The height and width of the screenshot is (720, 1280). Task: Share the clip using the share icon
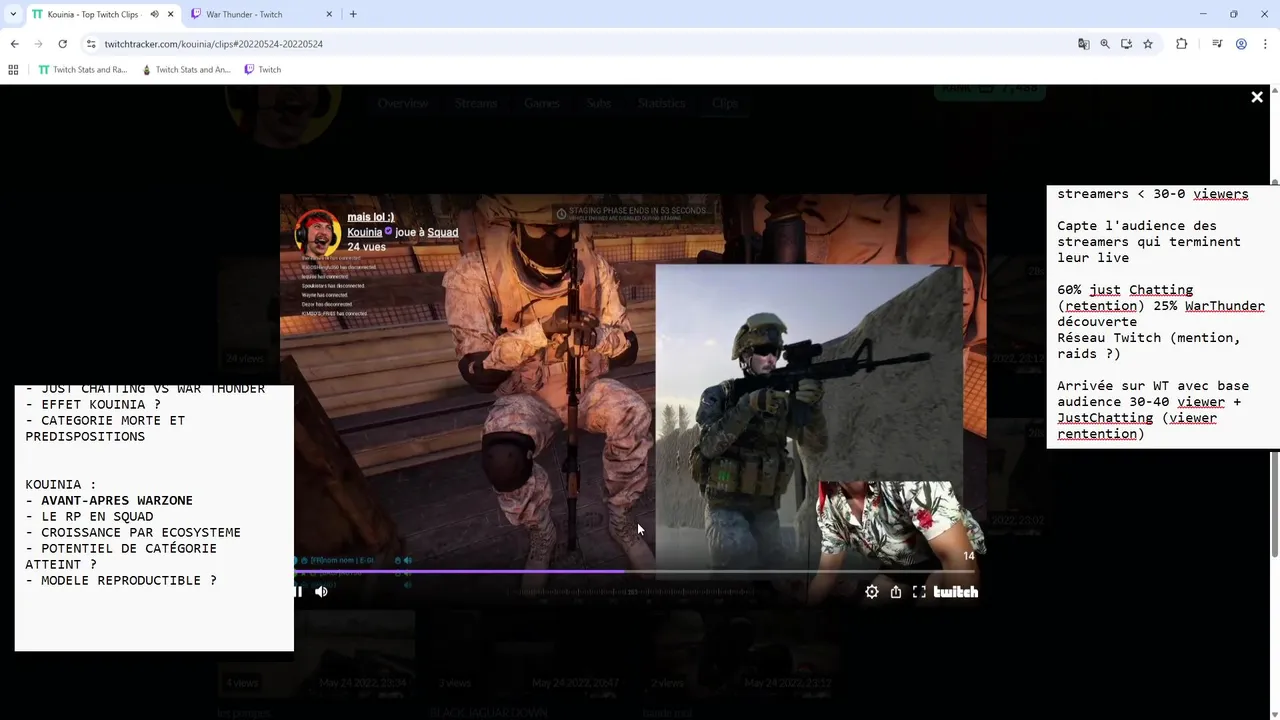pyautogui.click(x=896, y=592)
